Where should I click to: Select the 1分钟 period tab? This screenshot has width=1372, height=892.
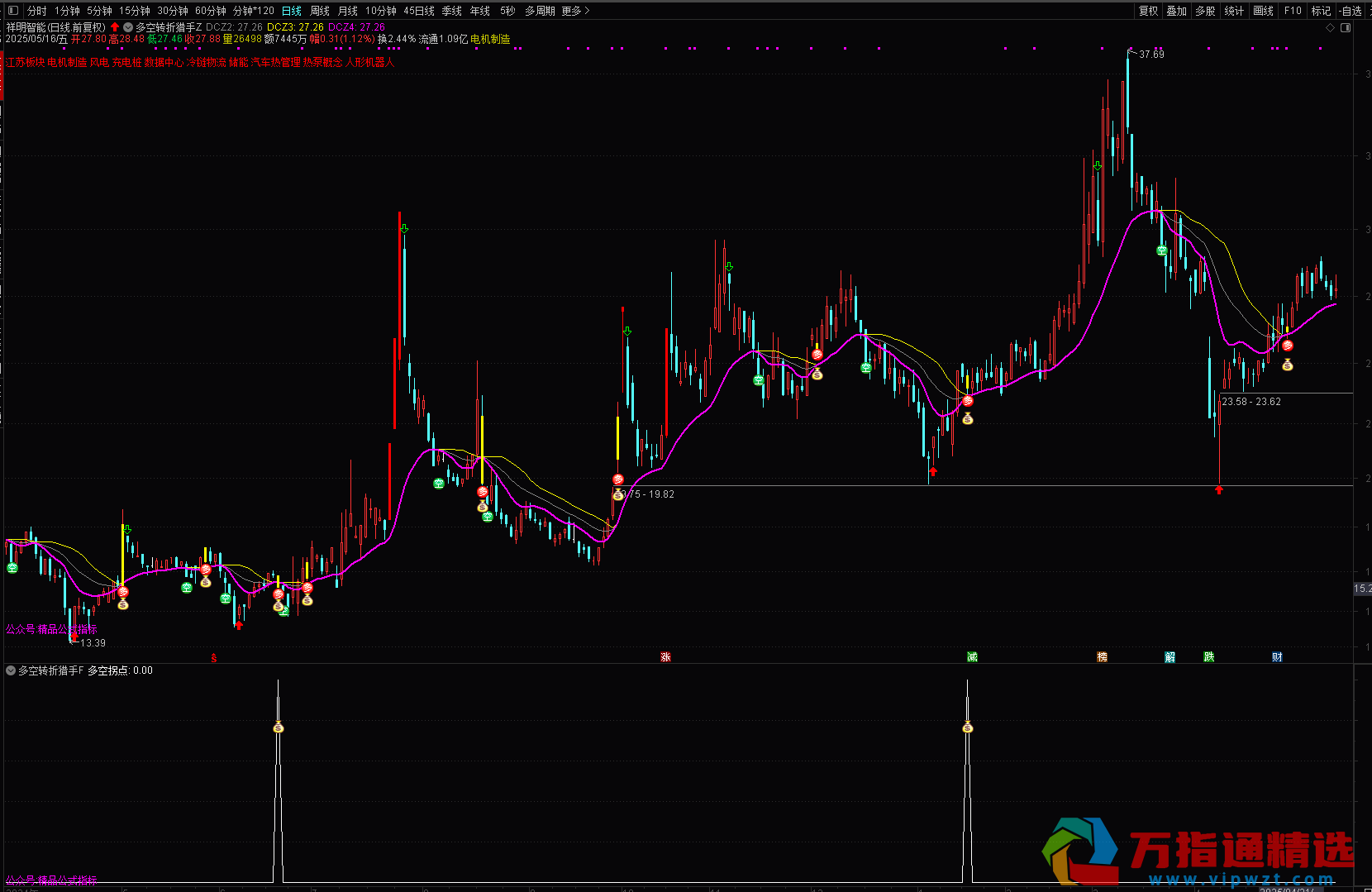(x=68, y=11)
